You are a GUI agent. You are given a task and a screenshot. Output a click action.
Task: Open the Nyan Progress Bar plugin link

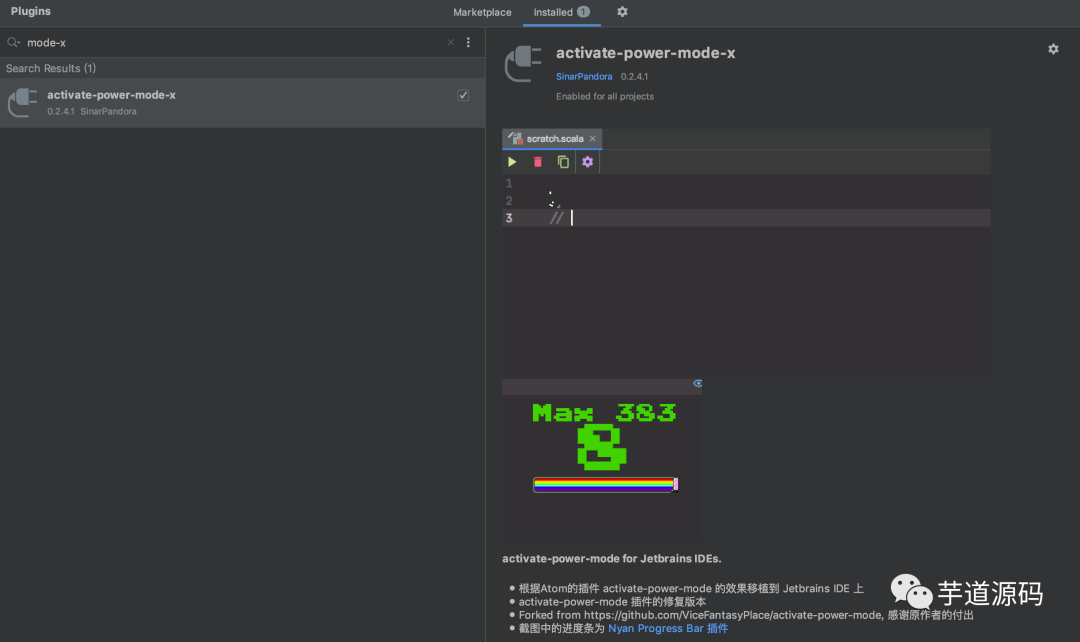click(667, 628)
